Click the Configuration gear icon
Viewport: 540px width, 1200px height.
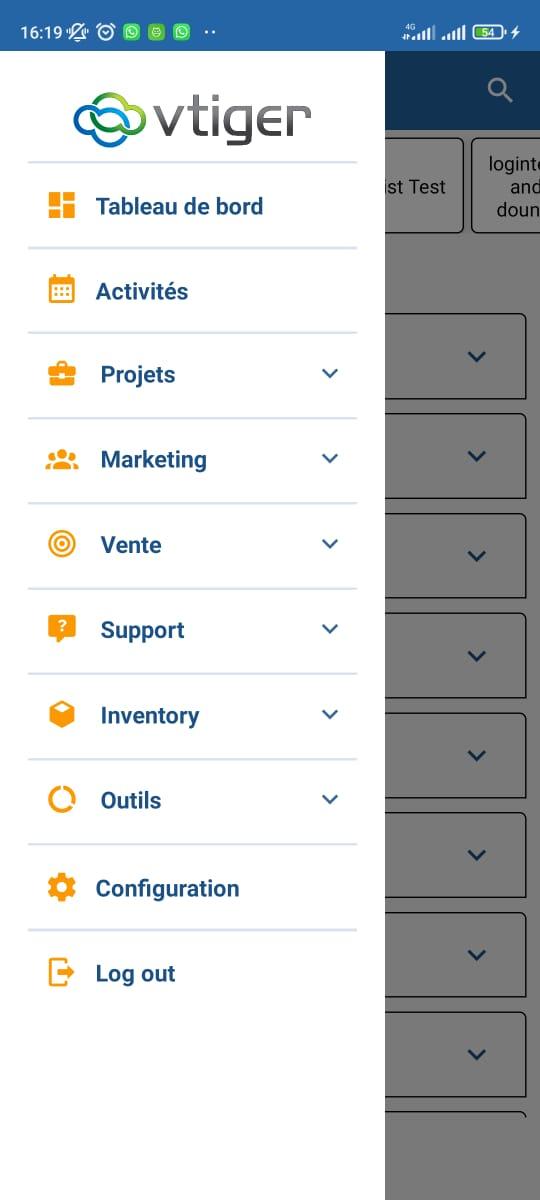coord(62,887)
